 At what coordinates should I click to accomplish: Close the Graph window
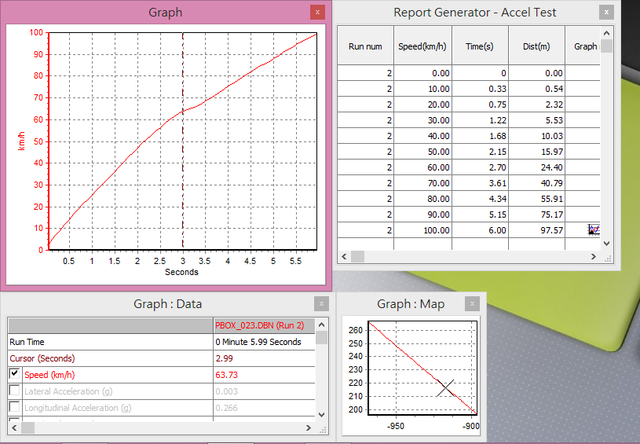pos(317,12)
